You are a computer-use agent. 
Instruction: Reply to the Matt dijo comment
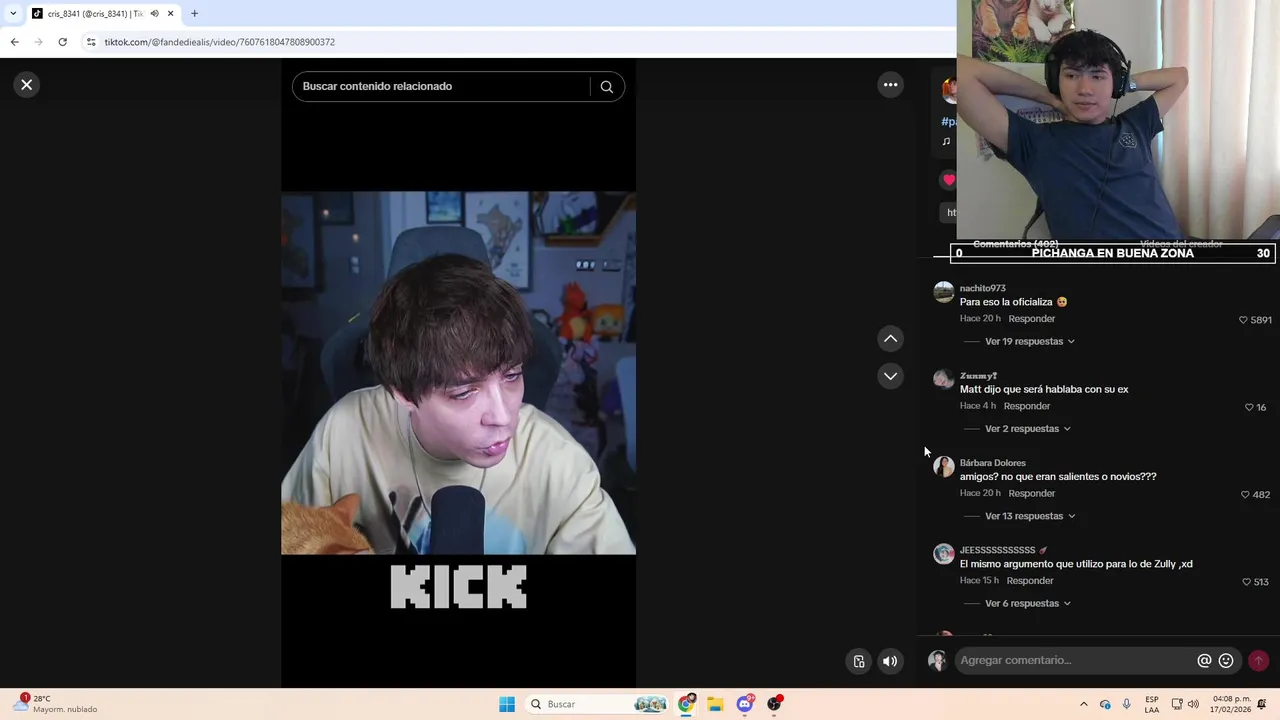click(x=1026, y=406)
